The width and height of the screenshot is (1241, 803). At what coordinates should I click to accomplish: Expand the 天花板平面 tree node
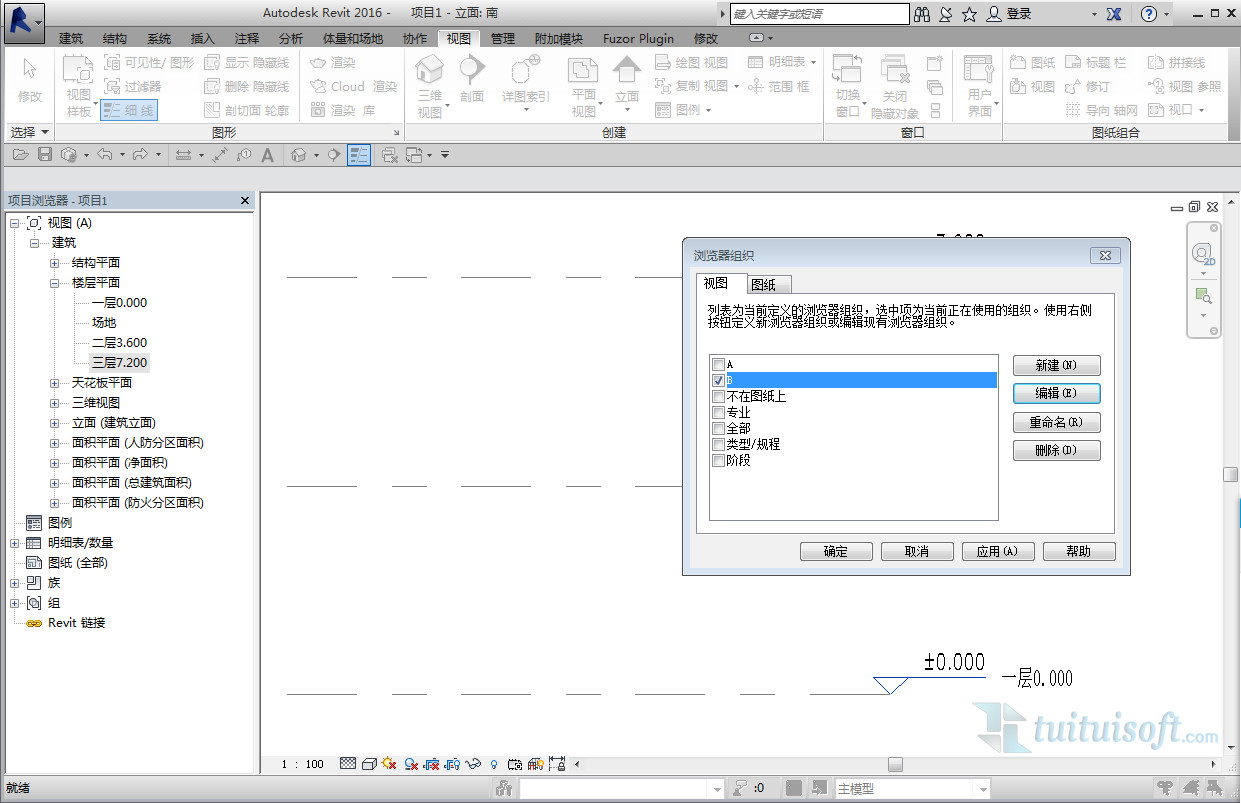click(x=55, y=383)
